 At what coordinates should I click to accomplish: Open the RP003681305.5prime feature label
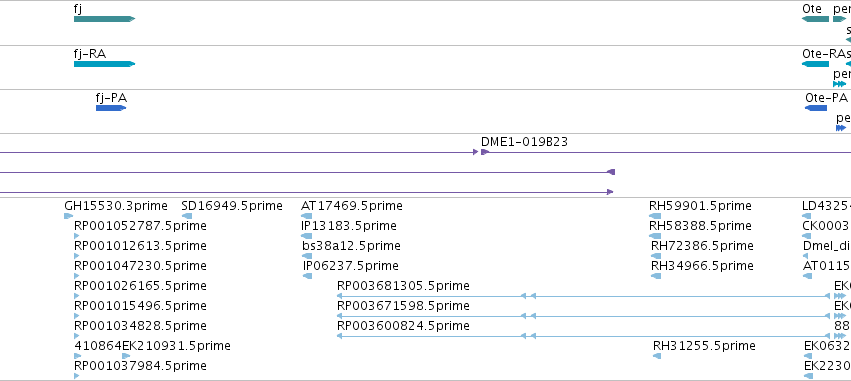pos(403,285)
